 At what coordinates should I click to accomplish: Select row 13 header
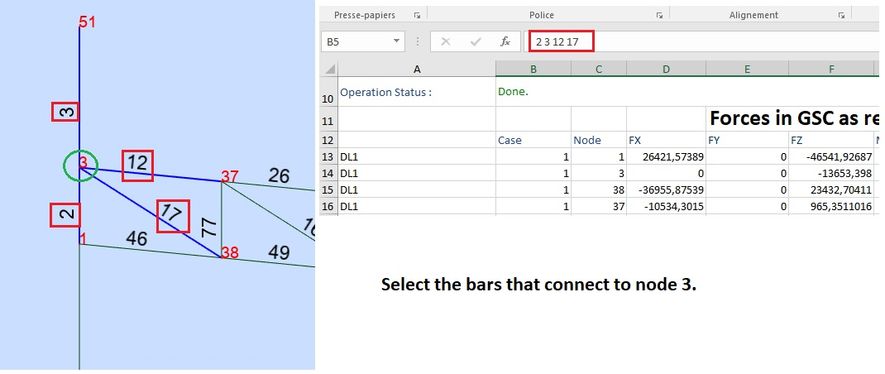coord(328,157)
